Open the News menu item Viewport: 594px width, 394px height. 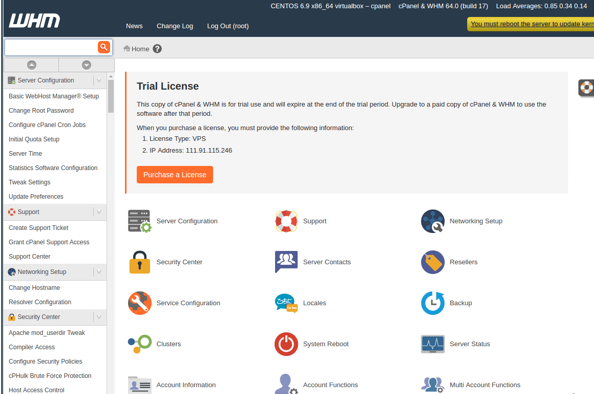tap(134, 26)
